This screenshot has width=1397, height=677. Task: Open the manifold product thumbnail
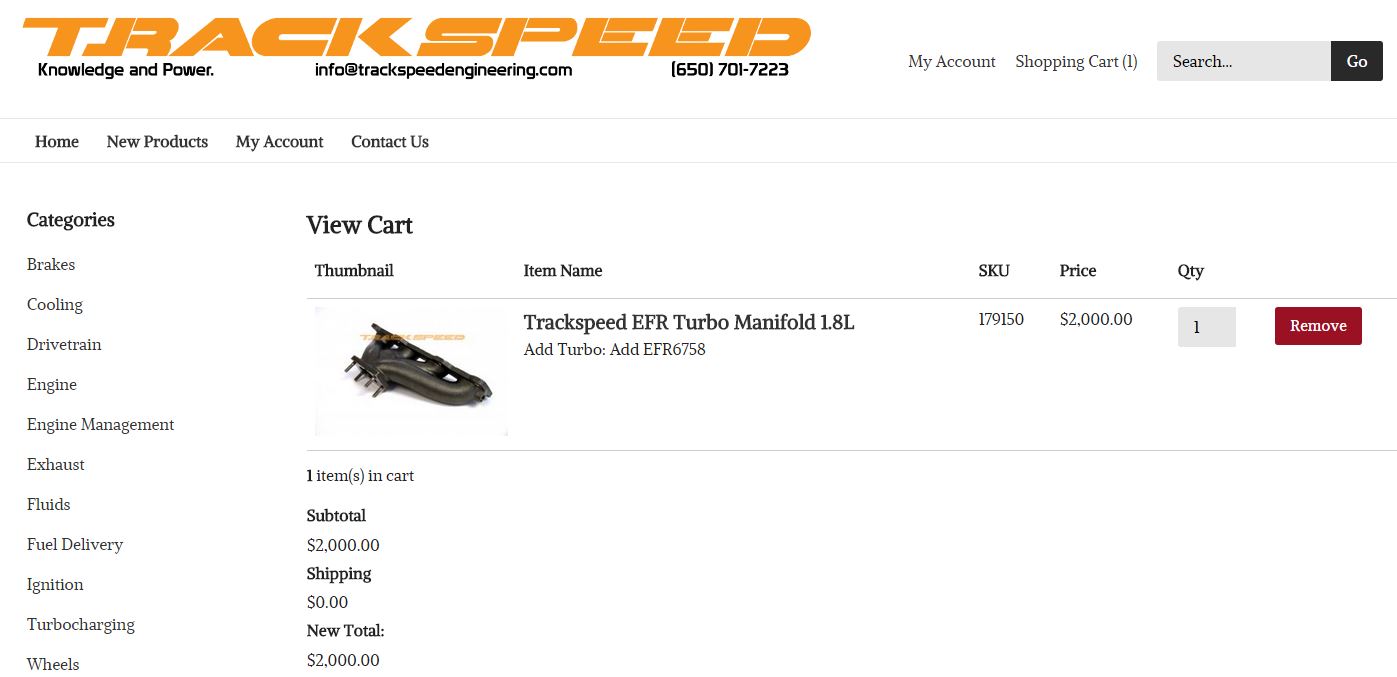[410, 371]
